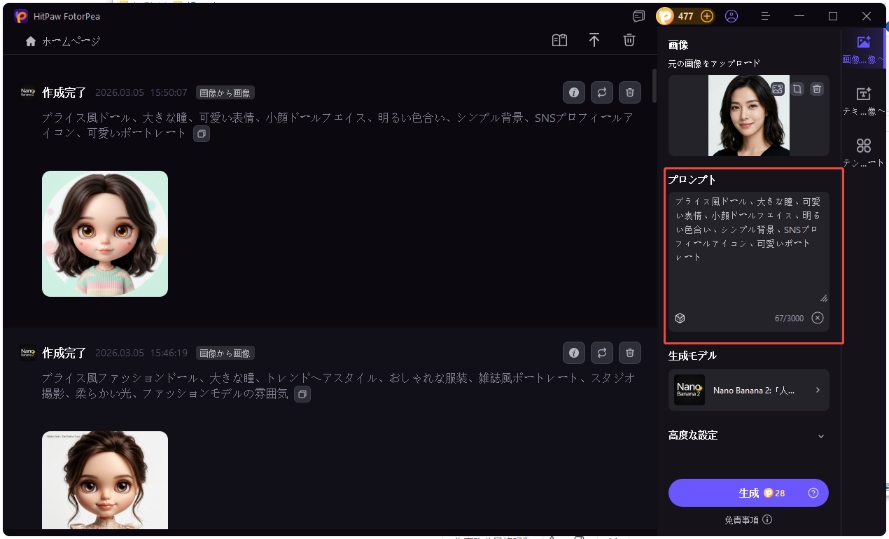Image resolution: width=889 pixels, height=539 pixels.
Task: Switch to text-to-image tab in sidebar
Action: coord(863,101)
